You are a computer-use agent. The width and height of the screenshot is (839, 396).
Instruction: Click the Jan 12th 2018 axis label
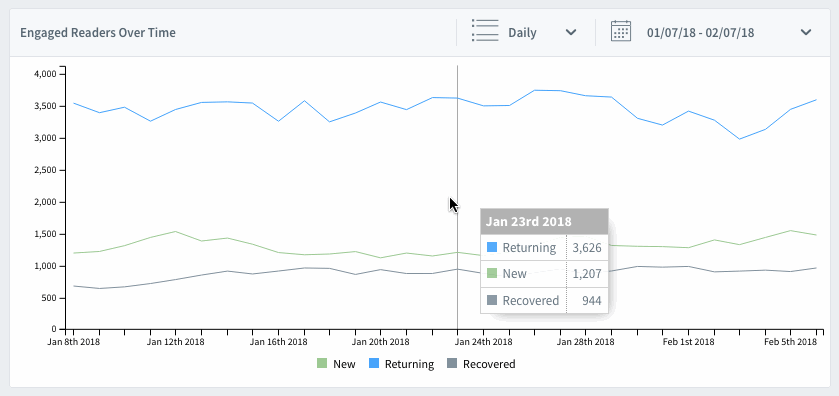click(176, 341)
